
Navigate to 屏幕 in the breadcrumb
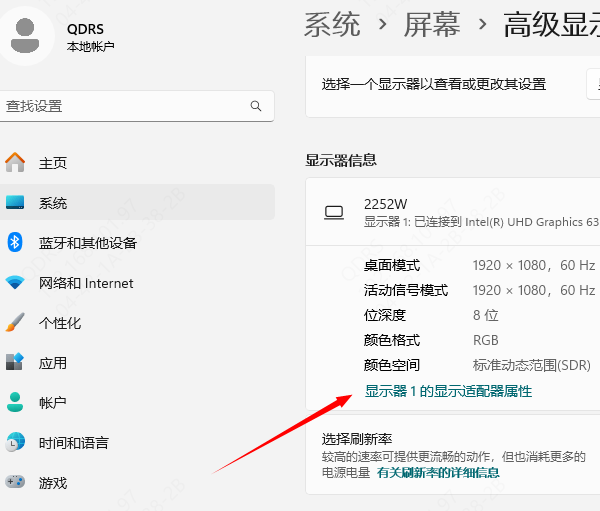tap(432, 24)
